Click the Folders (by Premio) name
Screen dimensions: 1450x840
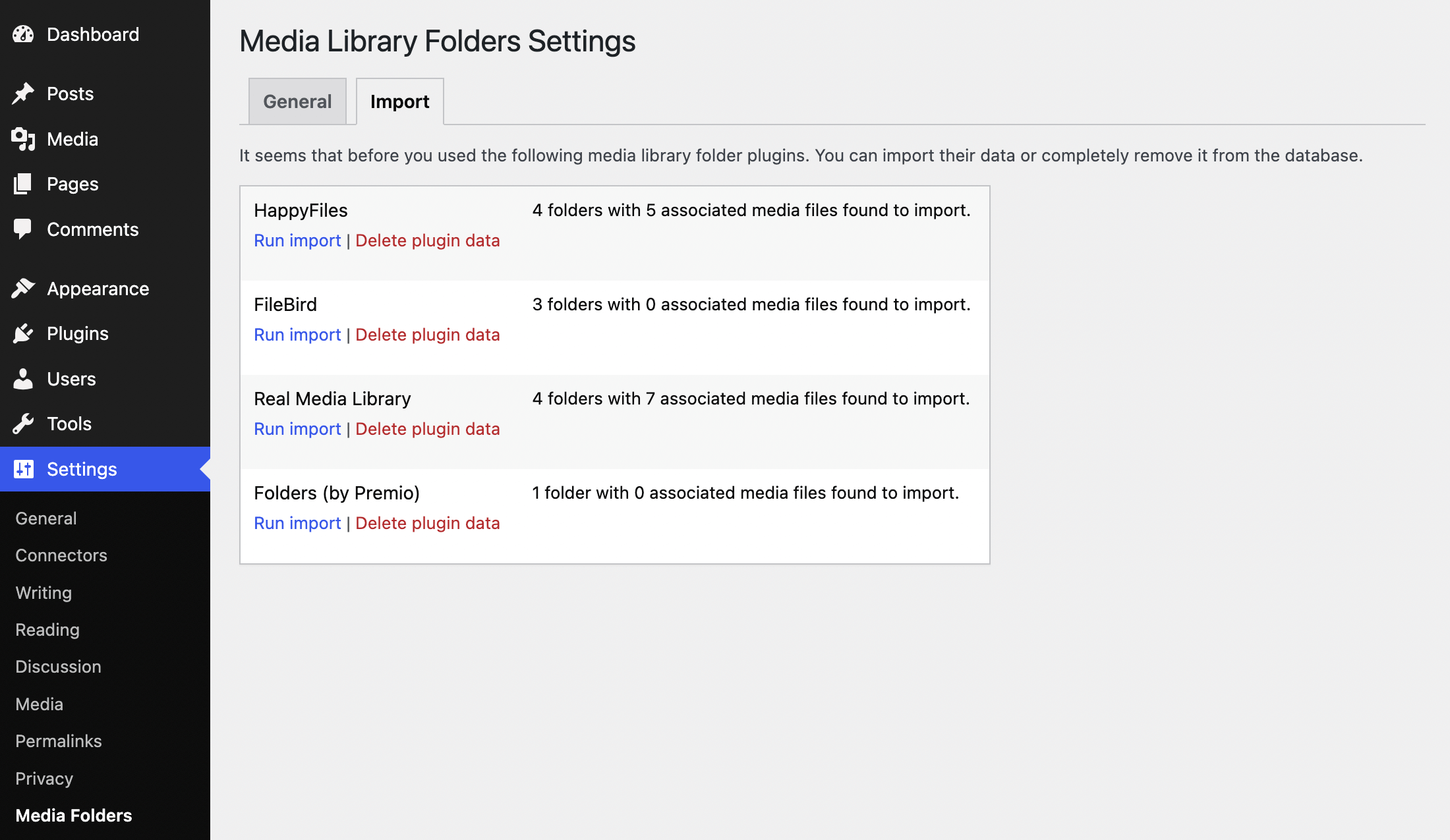[x=337, y=493]
